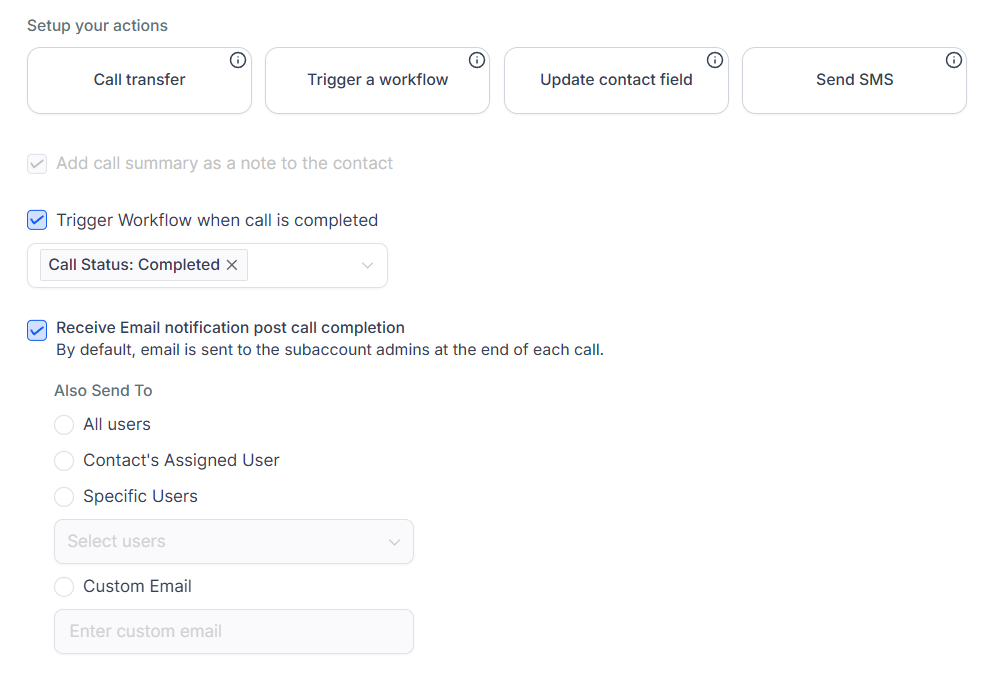Viewport: 1004px width, 676px height.
Task: Select the Specific Users radio option
Action: tap(64, 497)
